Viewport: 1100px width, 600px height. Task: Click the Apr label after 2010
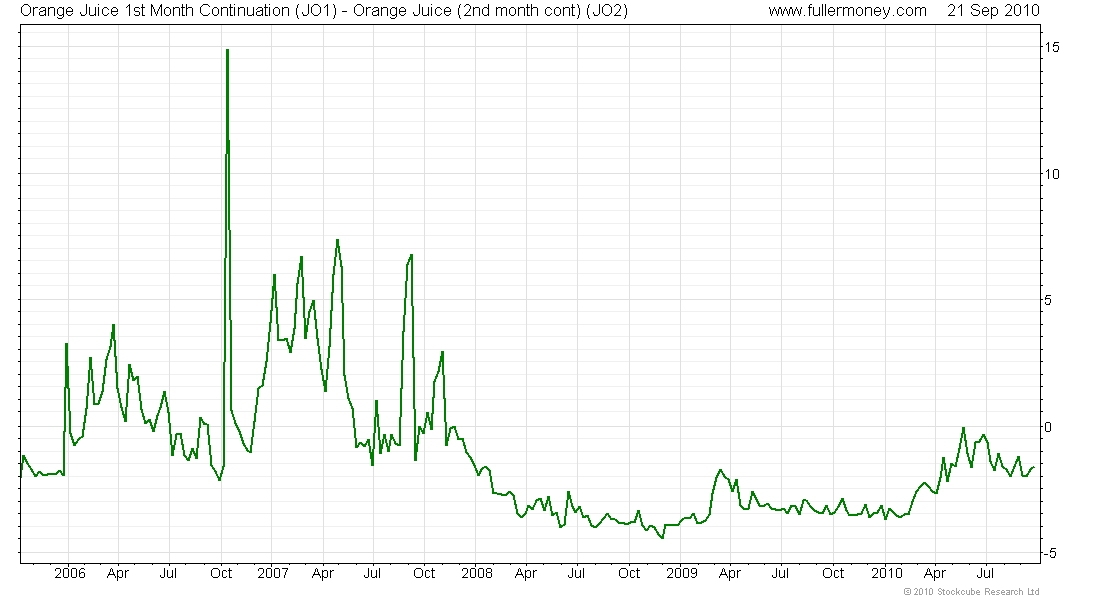(935, 573)
